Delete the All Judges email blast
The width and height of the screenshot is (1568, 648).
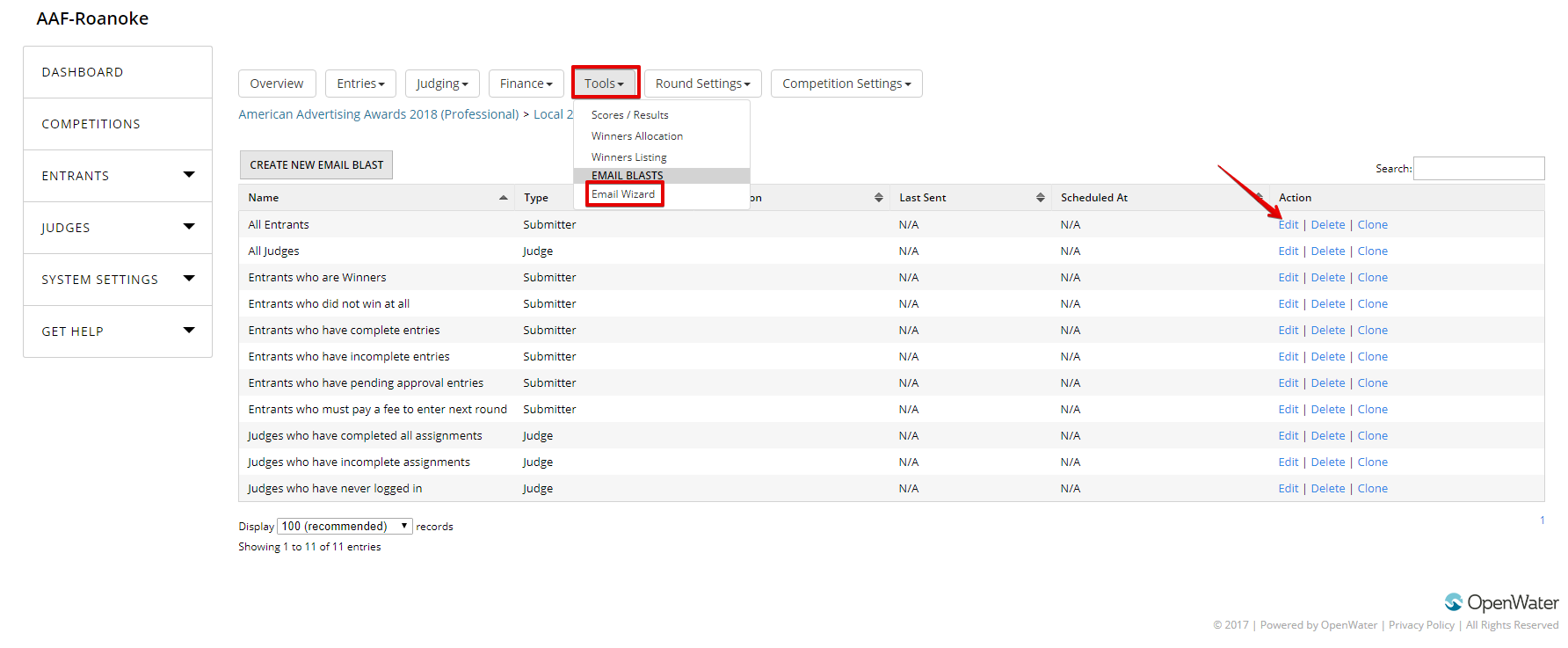[x=1328, y=251]
